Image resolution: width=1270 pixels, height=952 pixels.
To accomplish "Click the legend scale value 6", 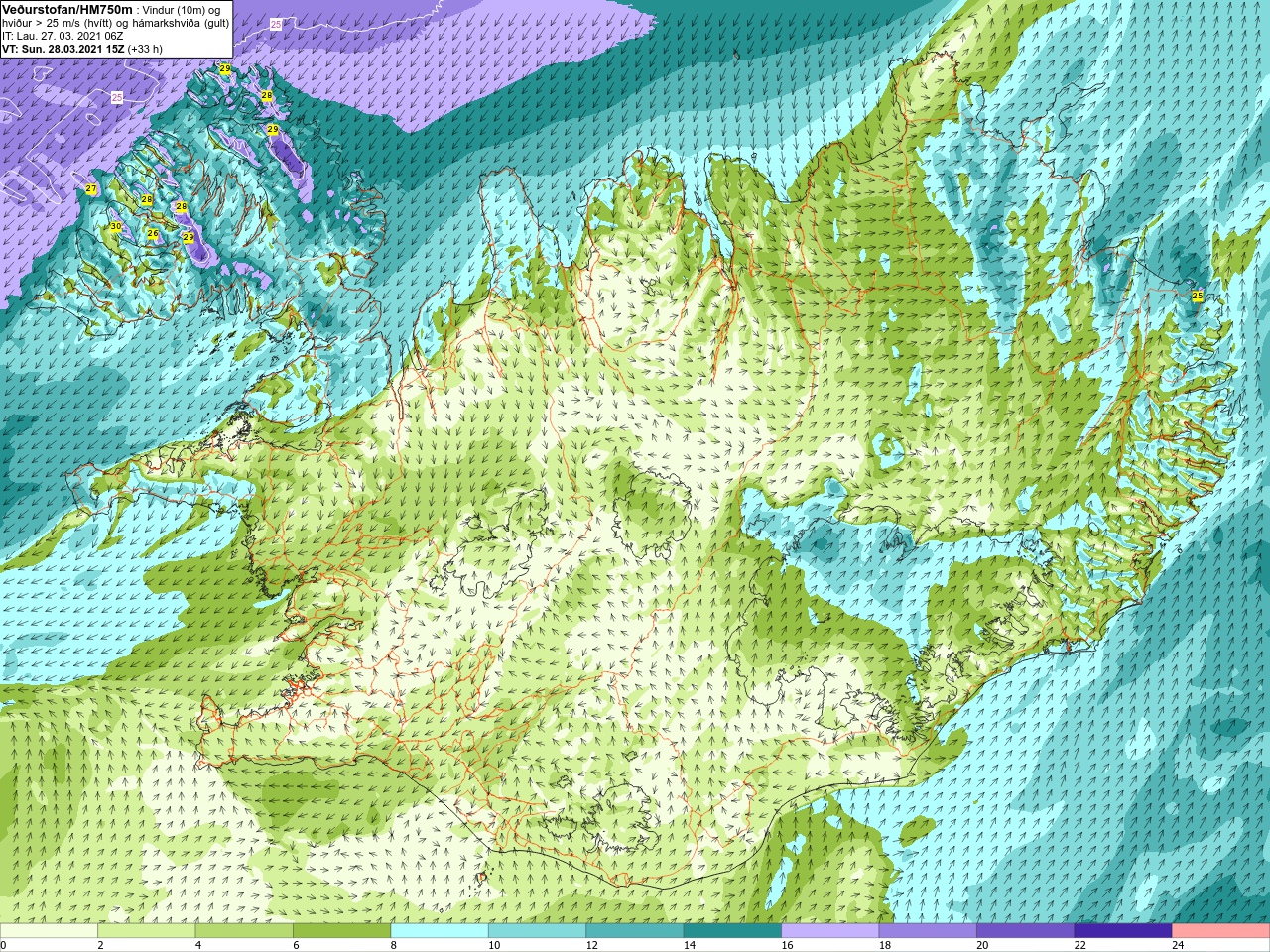I will click(296, 945).
